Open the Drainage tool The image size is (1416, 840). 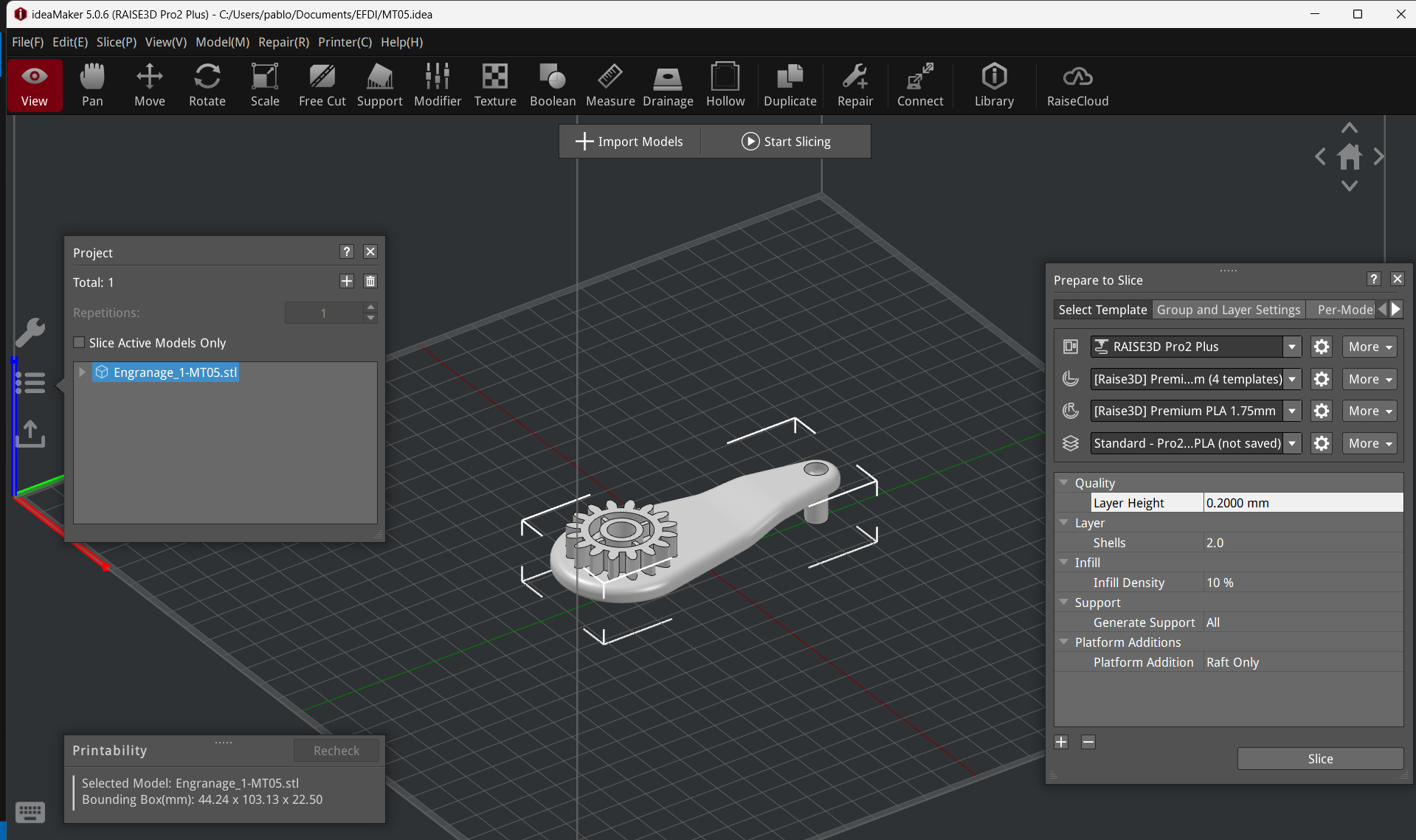click(x=668, y=86)
